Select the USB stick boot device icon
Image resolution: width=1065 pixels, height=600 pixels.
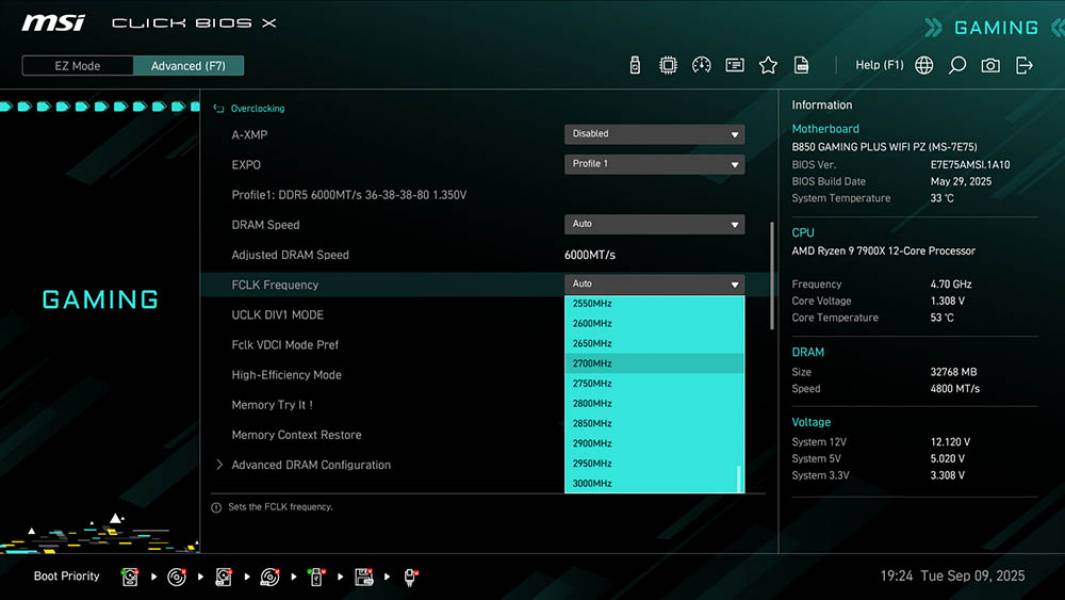[316, 576]
